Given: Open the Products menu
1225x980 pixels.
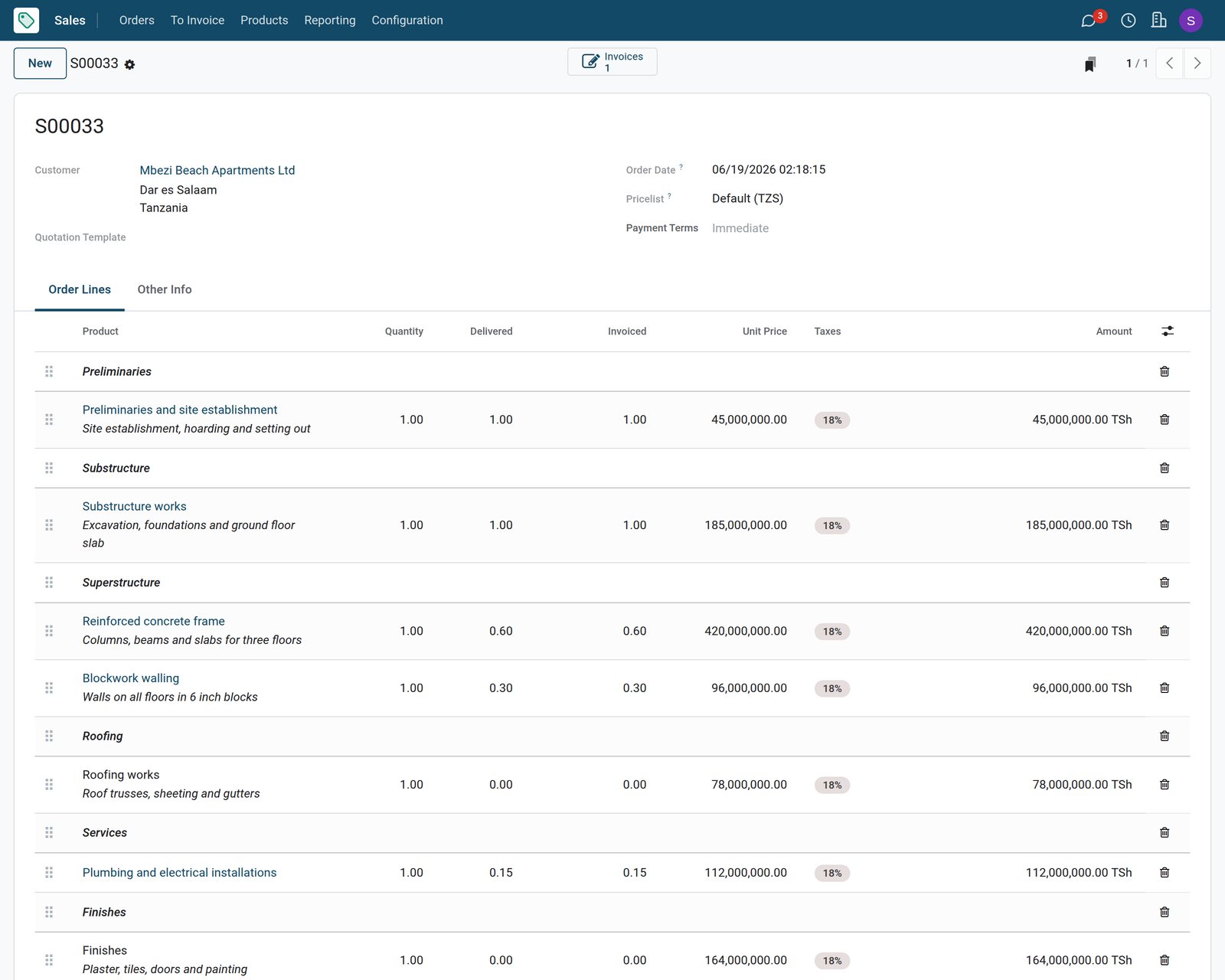Looking at the screenshot, I should point(264,20).
